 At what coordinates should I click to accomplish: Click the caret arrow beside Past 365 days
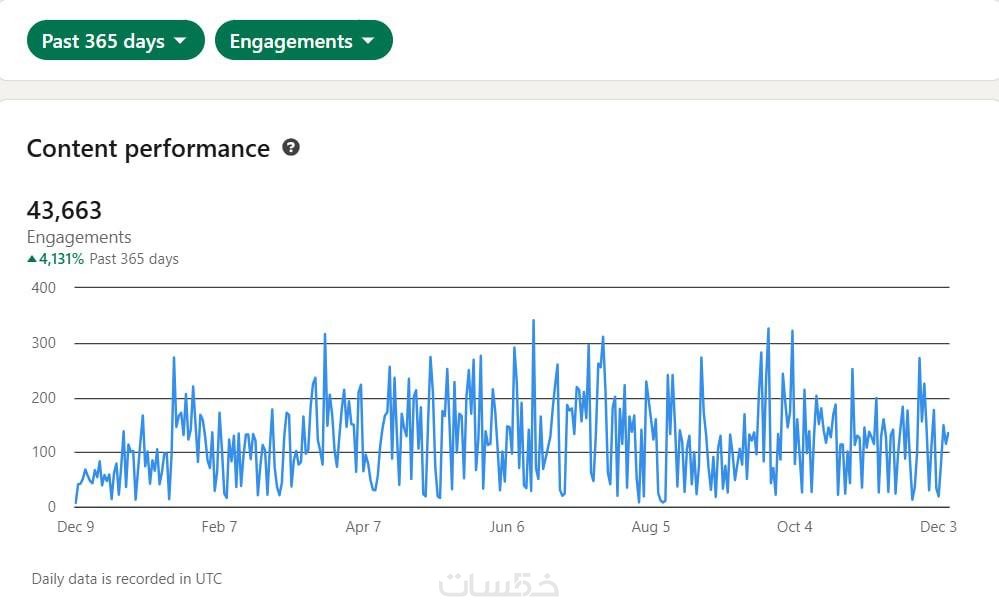pos(180,41)
